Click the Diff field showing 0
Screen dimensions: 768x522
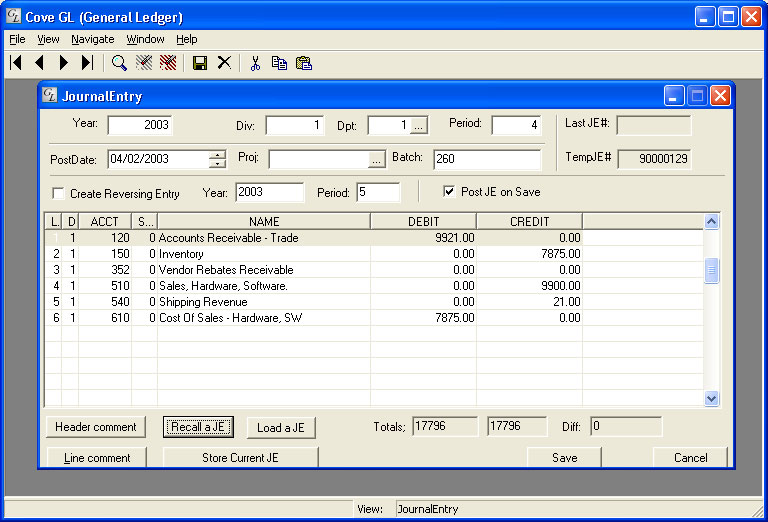pos(626,426)
